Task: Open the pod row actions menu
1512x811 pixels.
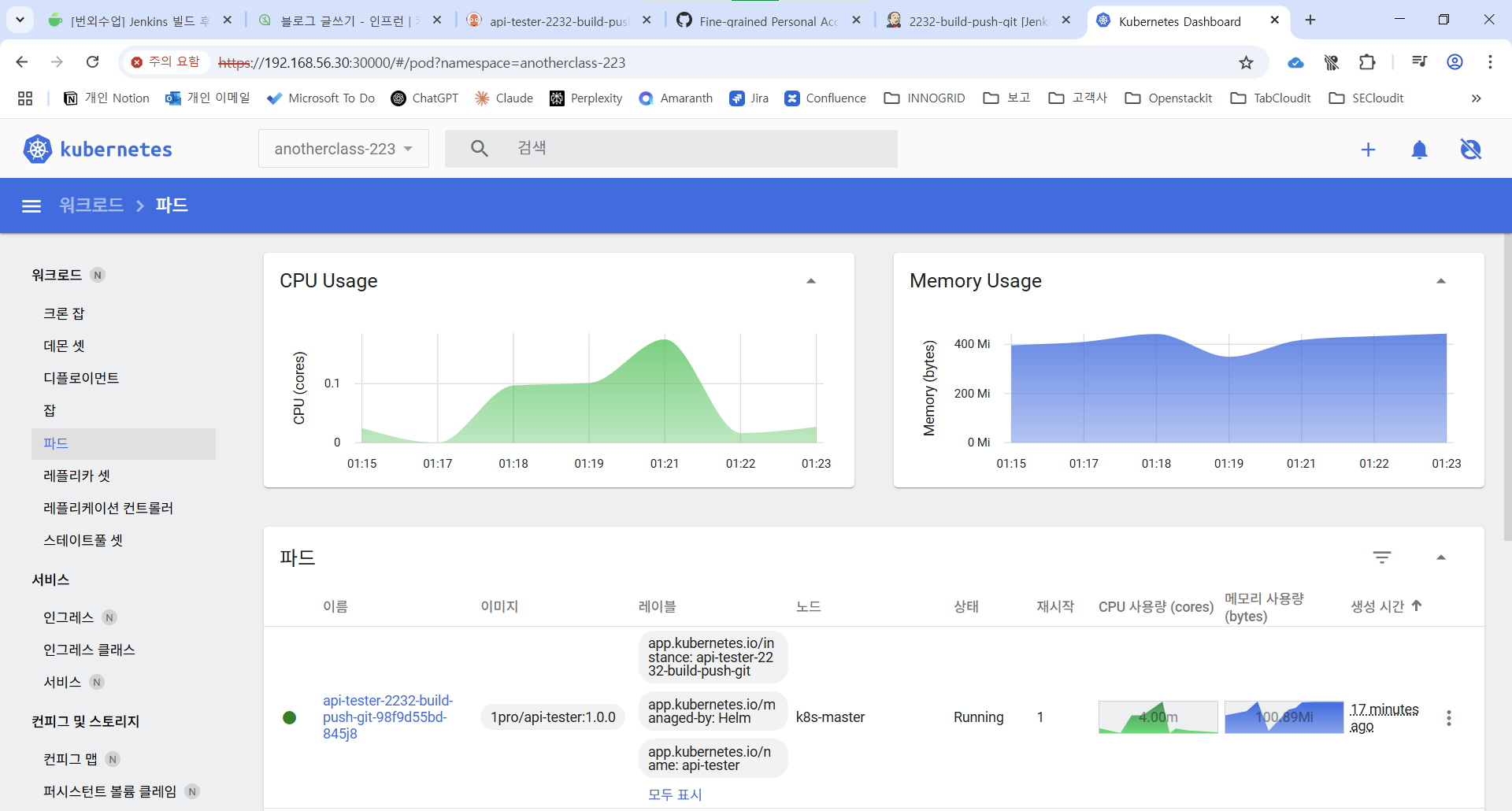Action: tap(1449, 717)
